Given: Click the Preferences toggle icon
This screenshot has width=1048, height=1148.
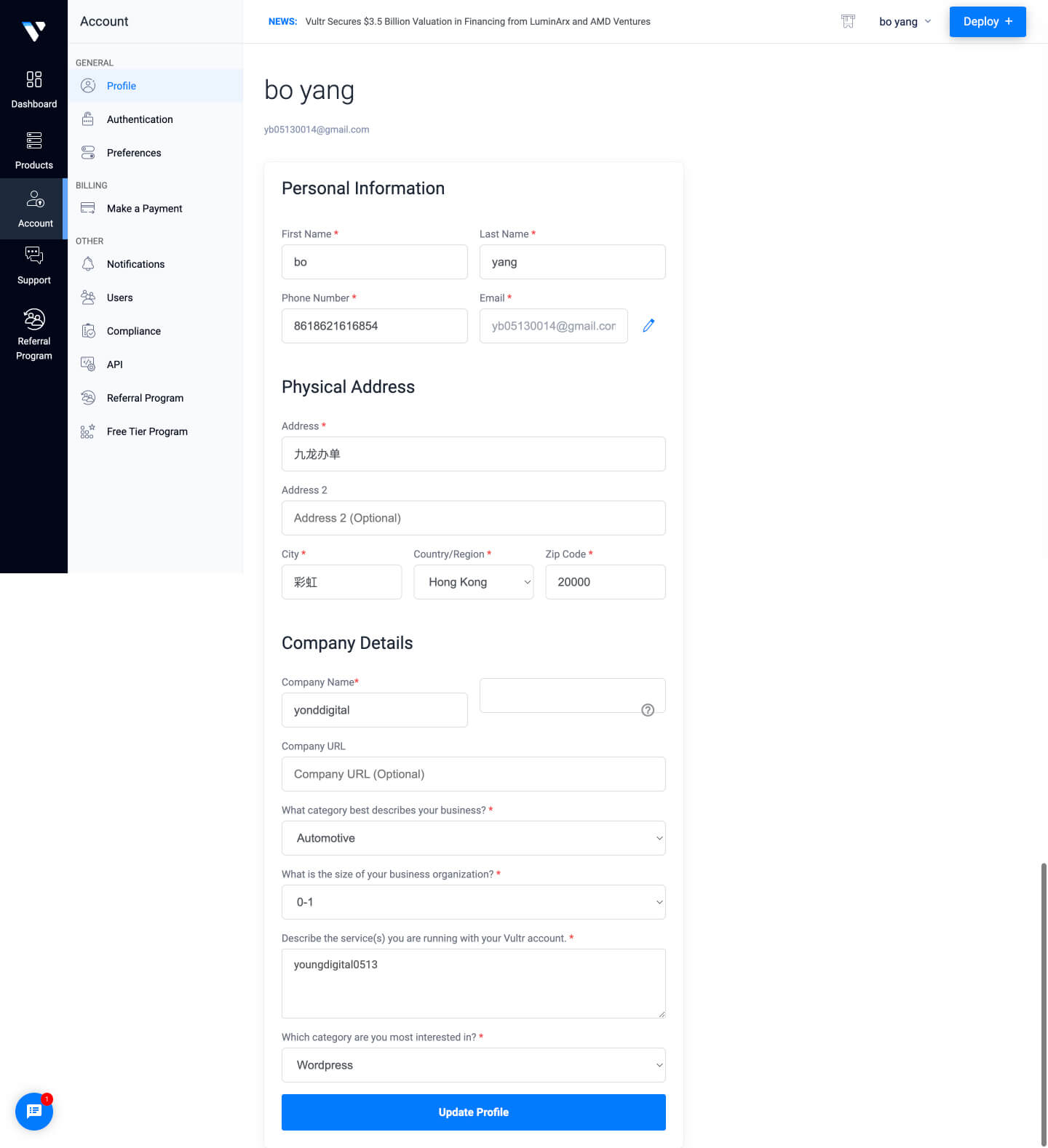Looking at the screenshot, I should click(x=88, y=153).
